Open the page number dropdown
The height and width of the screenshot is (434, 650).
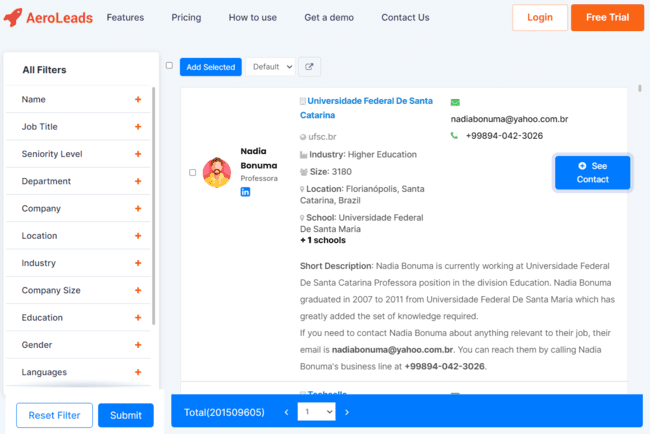316,412
